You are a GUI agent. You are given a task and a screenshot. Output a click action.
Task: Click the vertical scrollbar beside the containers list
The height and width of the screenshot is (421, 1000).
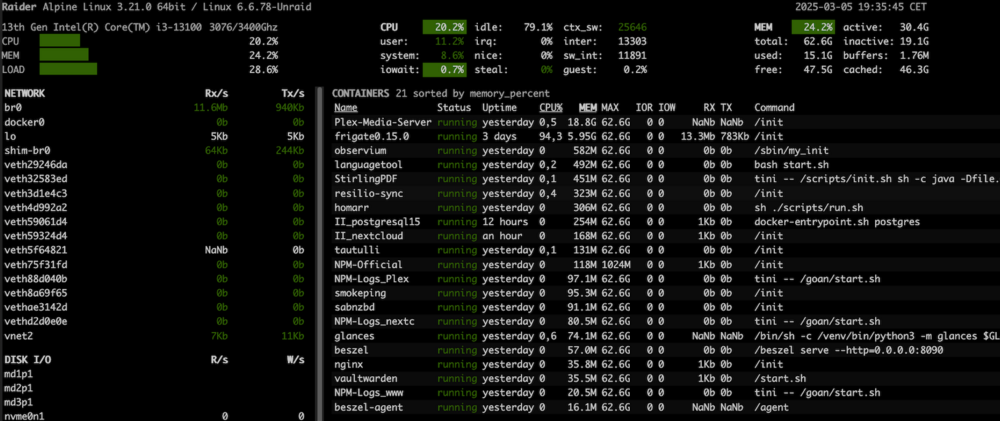tap(320, 253)
